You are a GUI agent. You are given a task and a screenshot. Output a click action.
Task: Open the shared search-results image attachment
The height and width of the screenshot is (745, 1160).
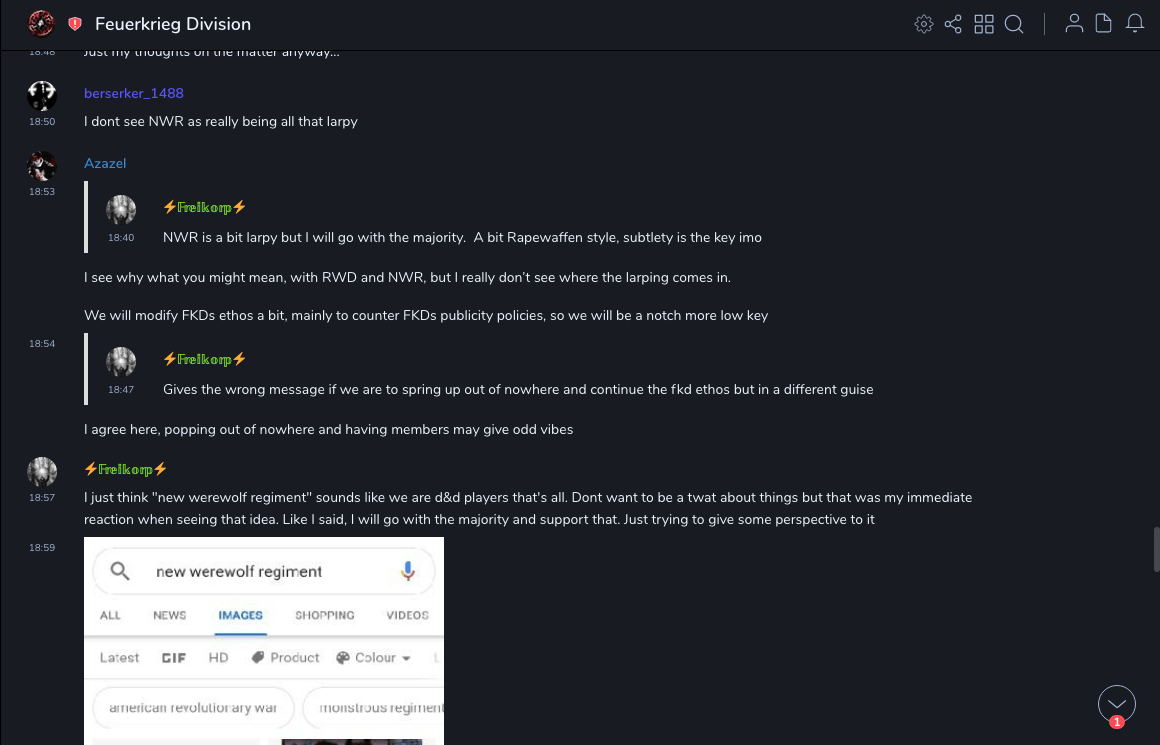(x=264, y=640)
